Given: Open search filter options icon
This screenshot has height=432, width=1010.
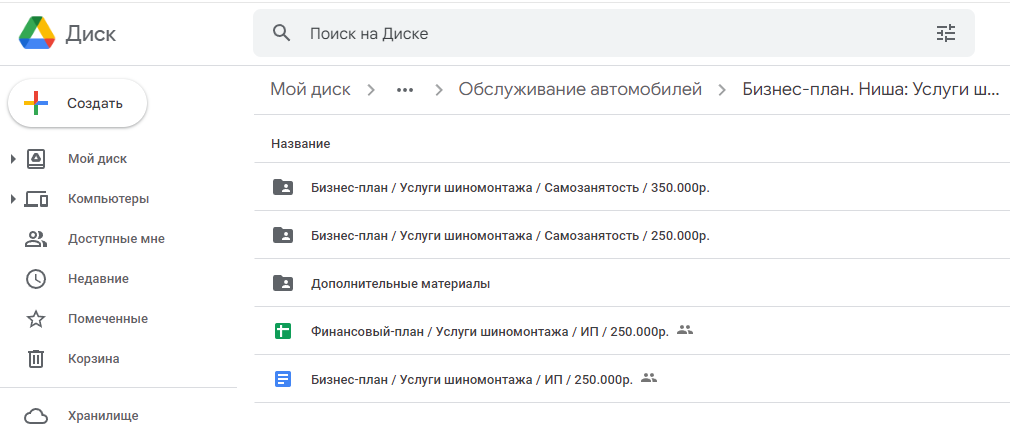Looking at the screenshot, I should click(946, 33).
